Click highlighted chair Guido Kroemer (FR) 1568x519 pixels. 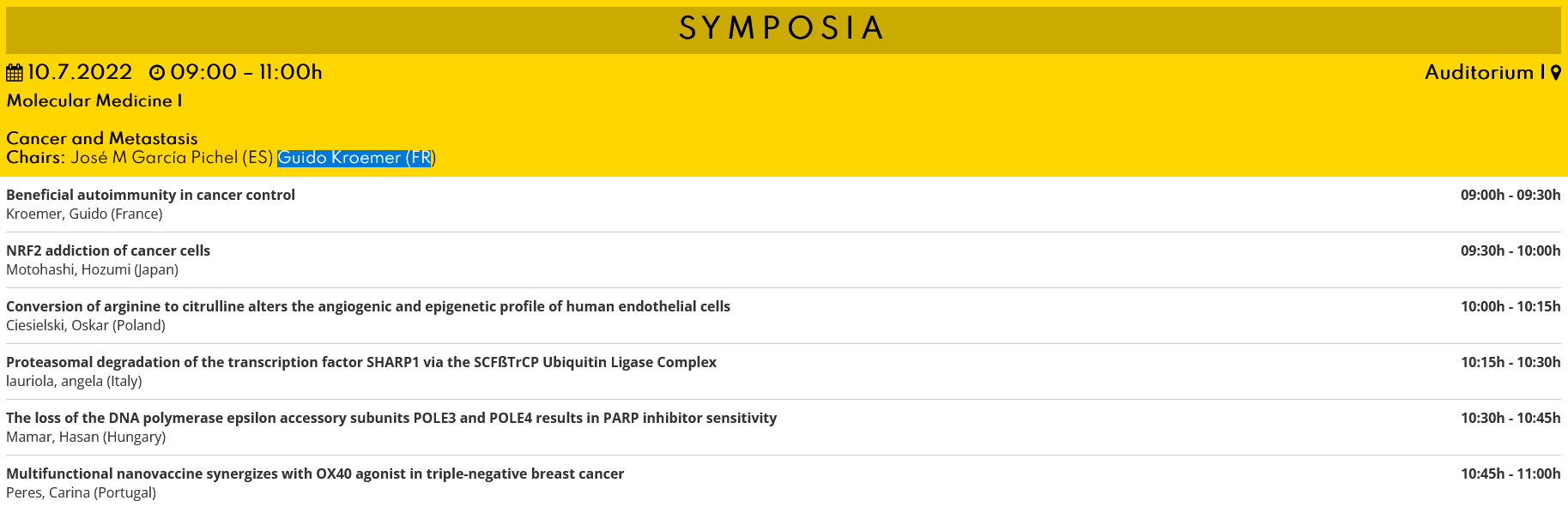(354, 158)
